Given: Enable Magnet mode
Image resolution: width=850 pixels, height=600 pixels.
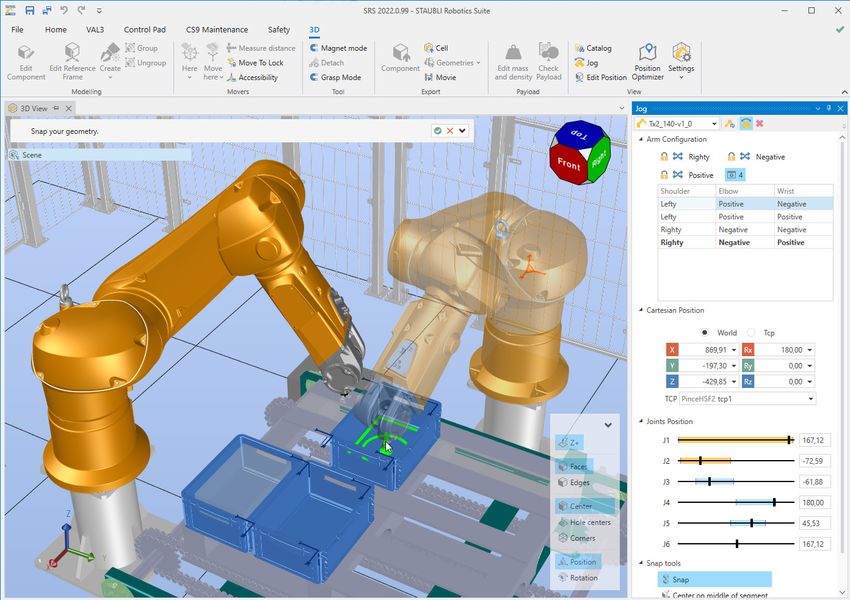Looking at the screenshot, I should coord(338,48).
